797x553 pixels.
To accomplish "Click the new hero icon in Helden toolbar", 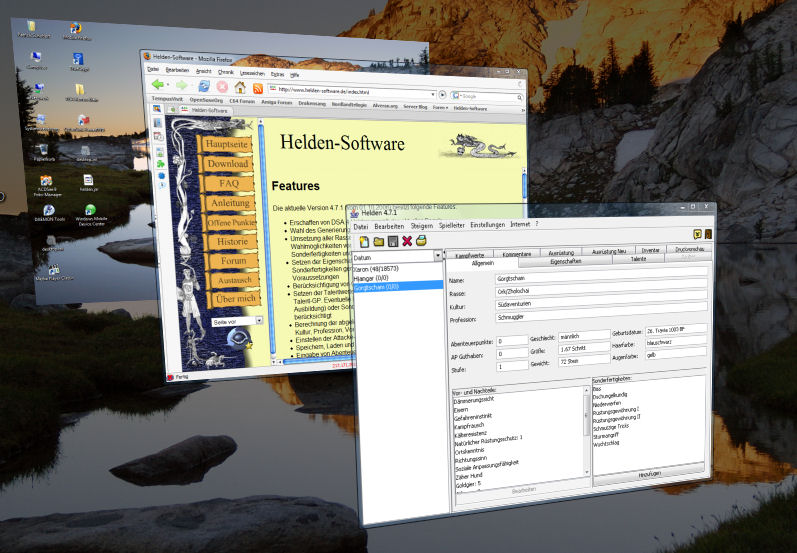I will [x=364, y=241].
